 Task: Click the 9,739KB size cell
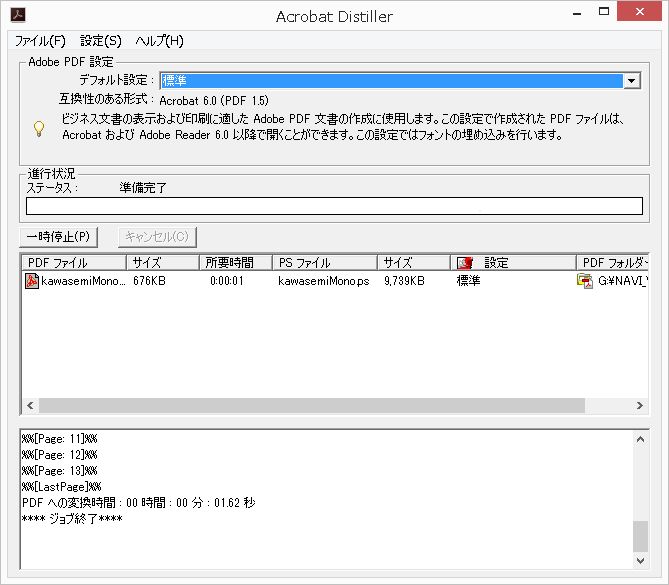pyautogui.click(x=404, y=281)
